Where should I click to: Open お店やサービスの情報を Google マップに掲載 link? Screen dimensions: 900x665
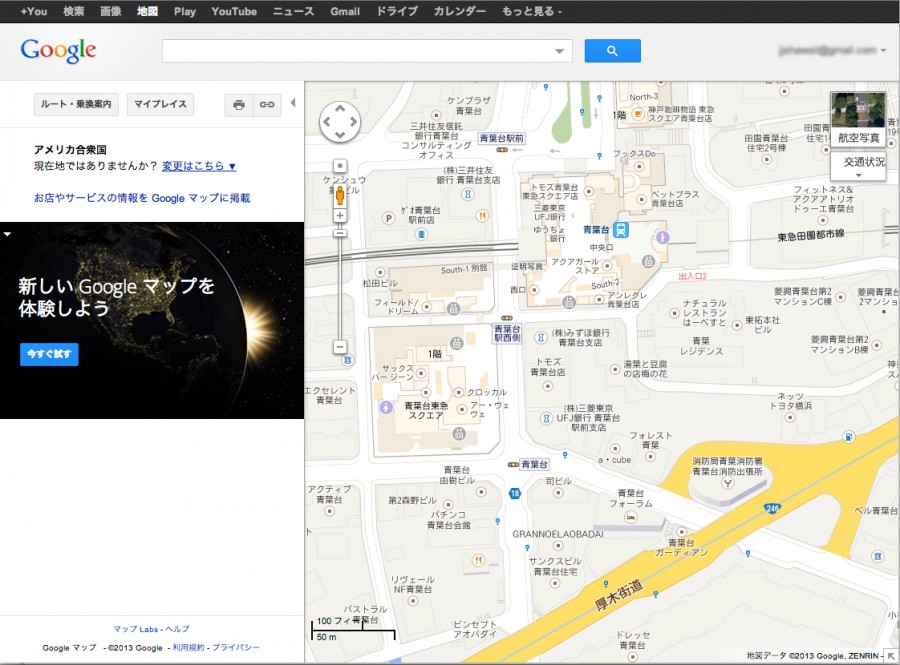142,198
